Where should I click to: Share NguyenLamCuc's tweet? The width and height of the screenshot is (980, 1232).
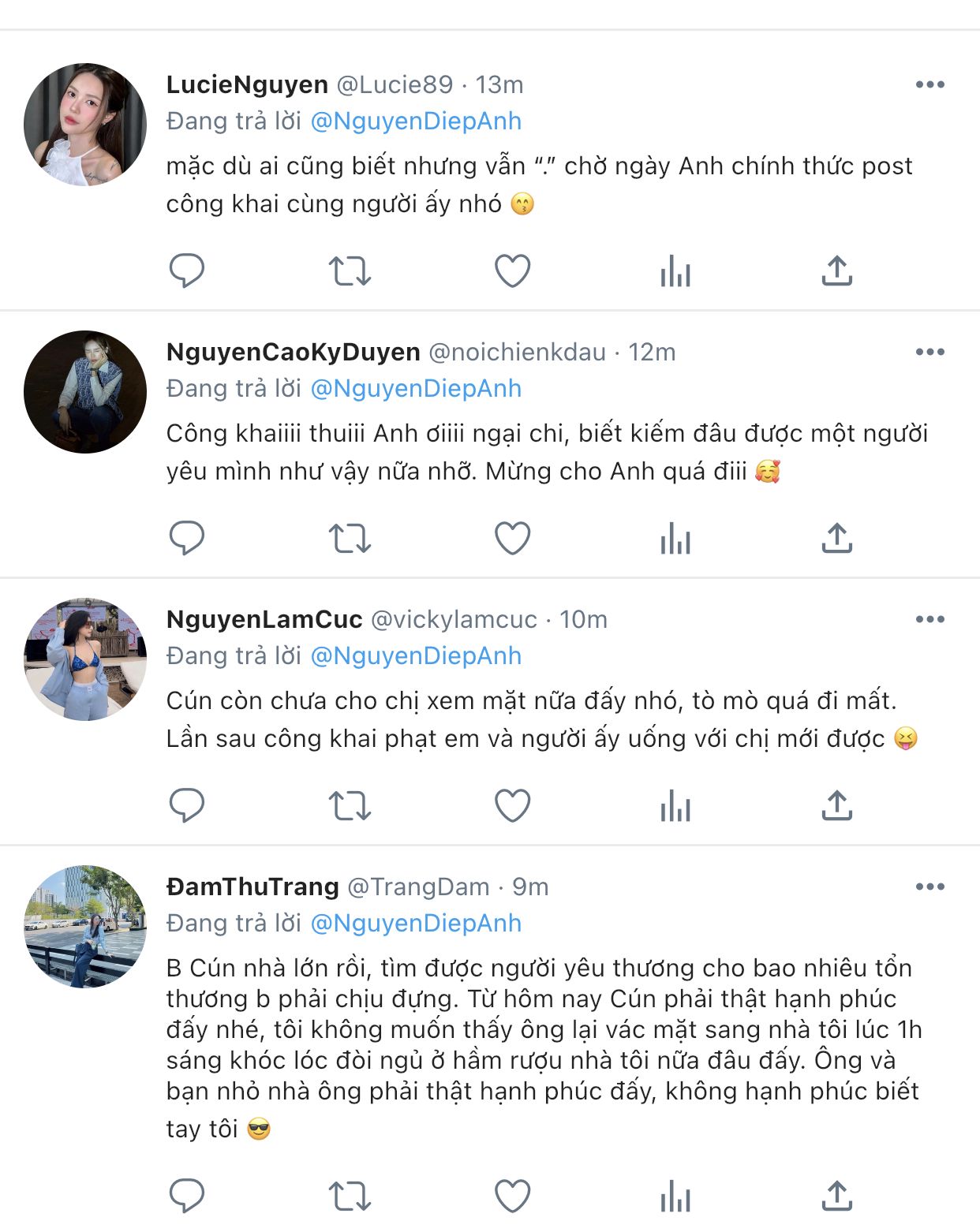point(837,805)
